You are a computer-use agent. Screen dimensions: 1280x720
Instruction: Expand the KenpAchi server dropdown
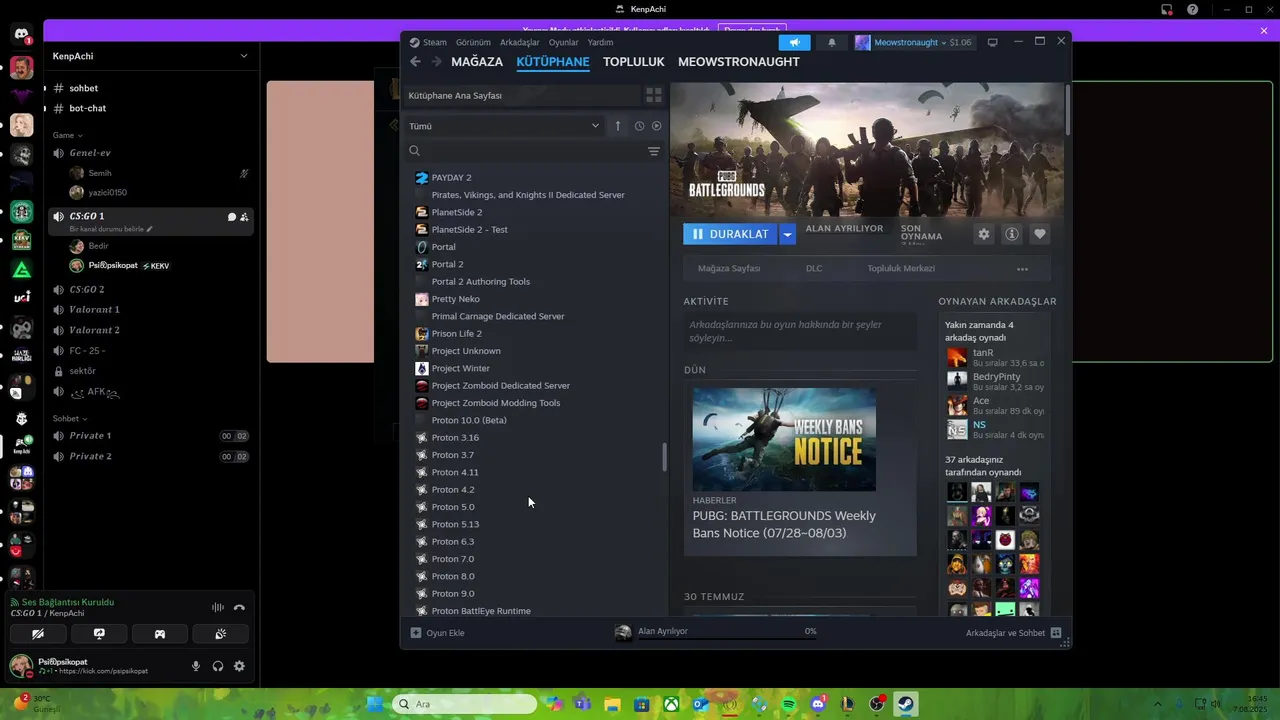(243, 56)
